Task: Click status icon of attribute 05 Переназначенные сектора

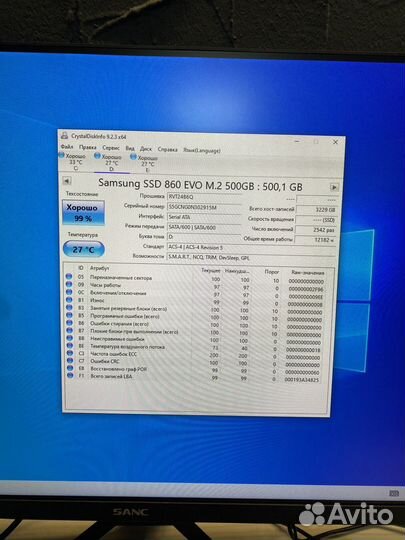Action: pyautogui.click(x=69, y=276)
